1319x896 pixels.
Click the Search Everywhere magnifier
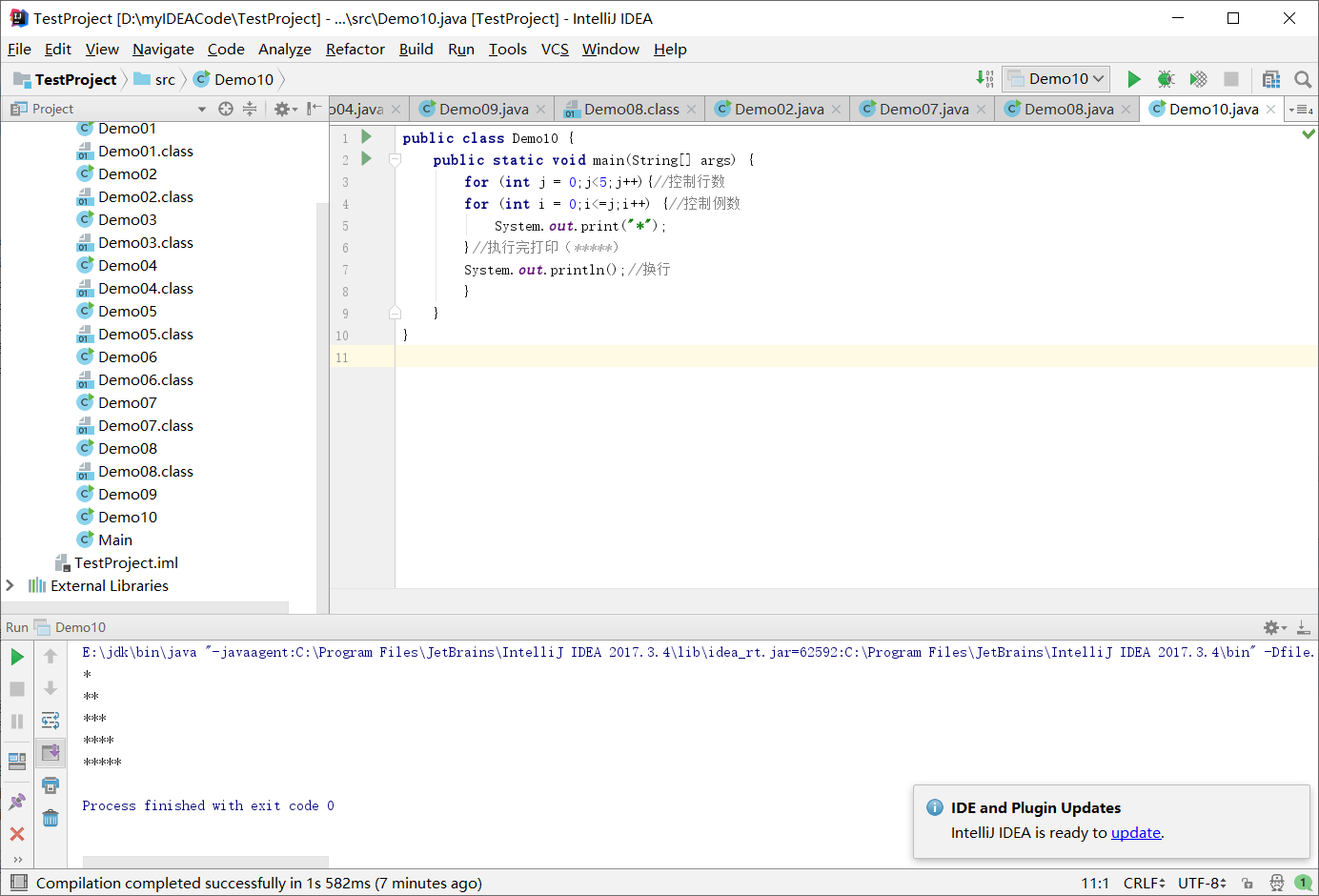[x=1303, y=79]
